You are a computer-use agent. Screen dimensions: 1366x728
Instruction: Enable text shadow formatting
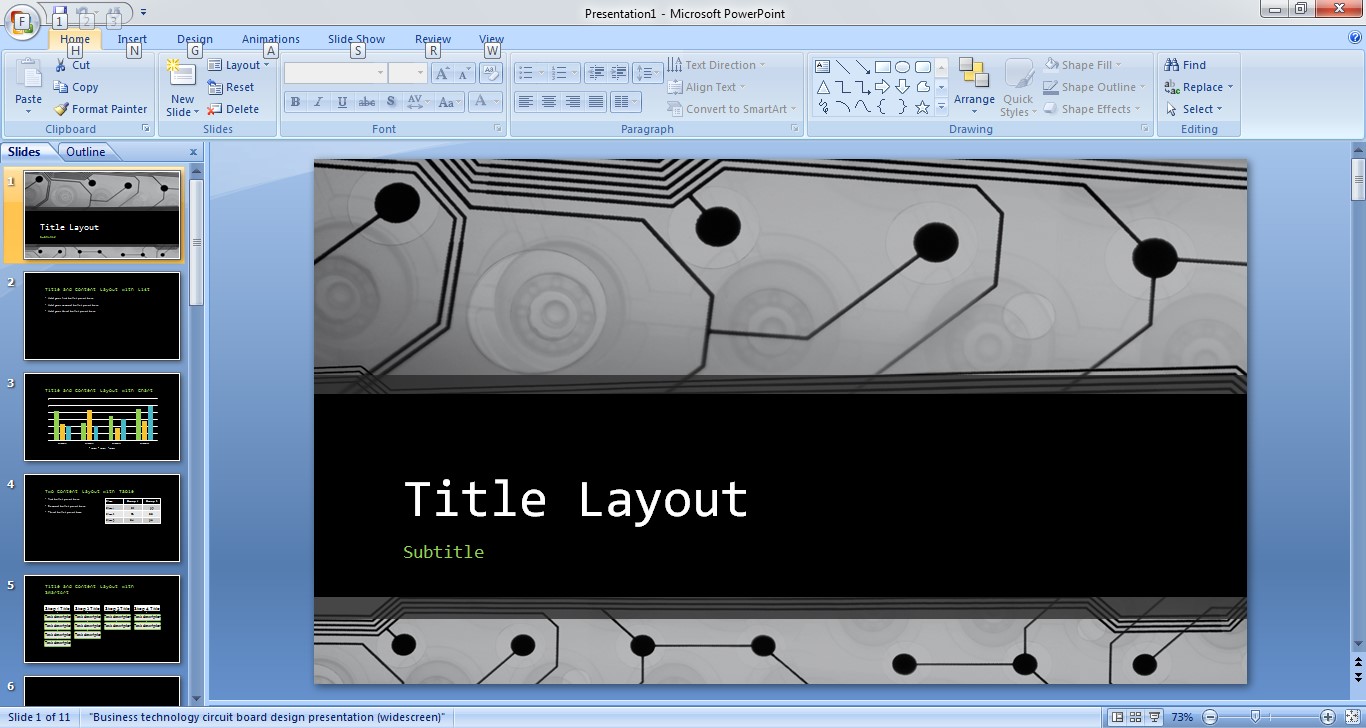pyautogui.click(x=390, y=101)
